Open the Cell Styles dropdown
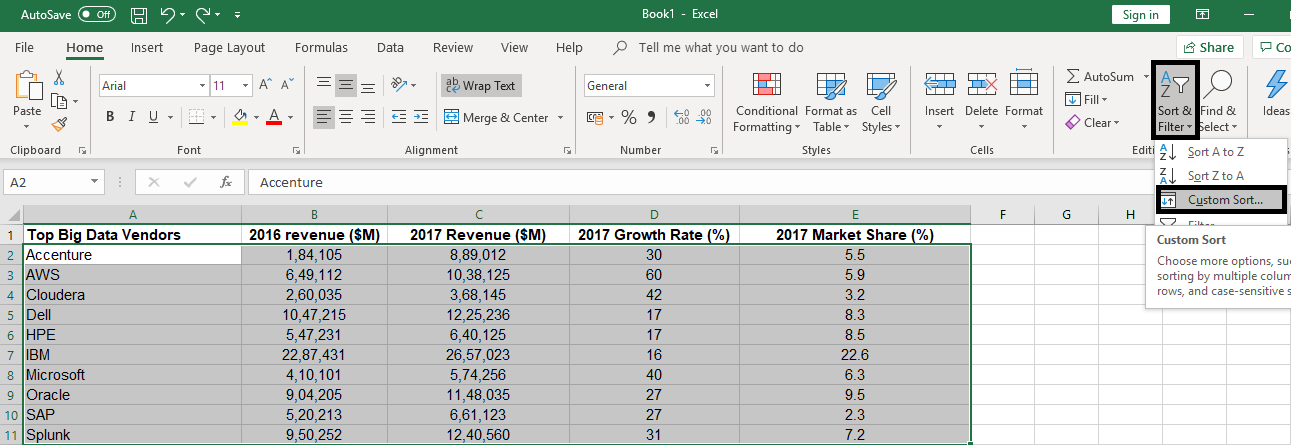1291x445 pixels. pyautogui.click(x=881, y=103)
